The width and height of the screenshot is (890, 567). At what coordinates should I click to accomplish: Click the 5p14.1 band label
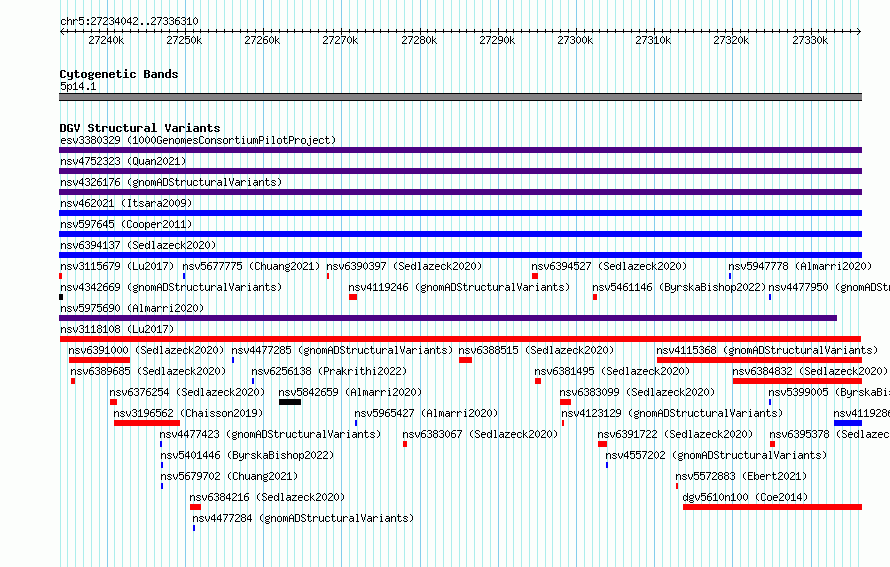pos(78,86)
